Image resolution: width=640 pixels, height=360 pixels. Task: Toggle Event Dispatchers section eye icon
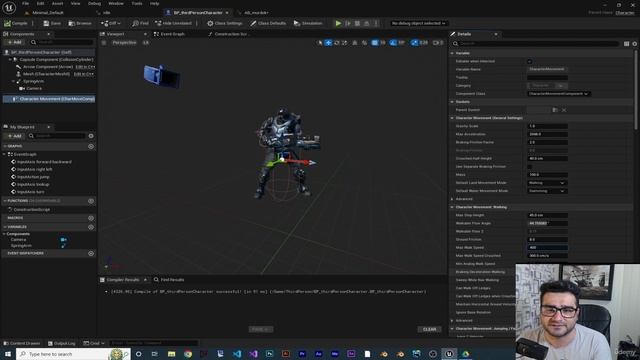(x=91, y=253)
